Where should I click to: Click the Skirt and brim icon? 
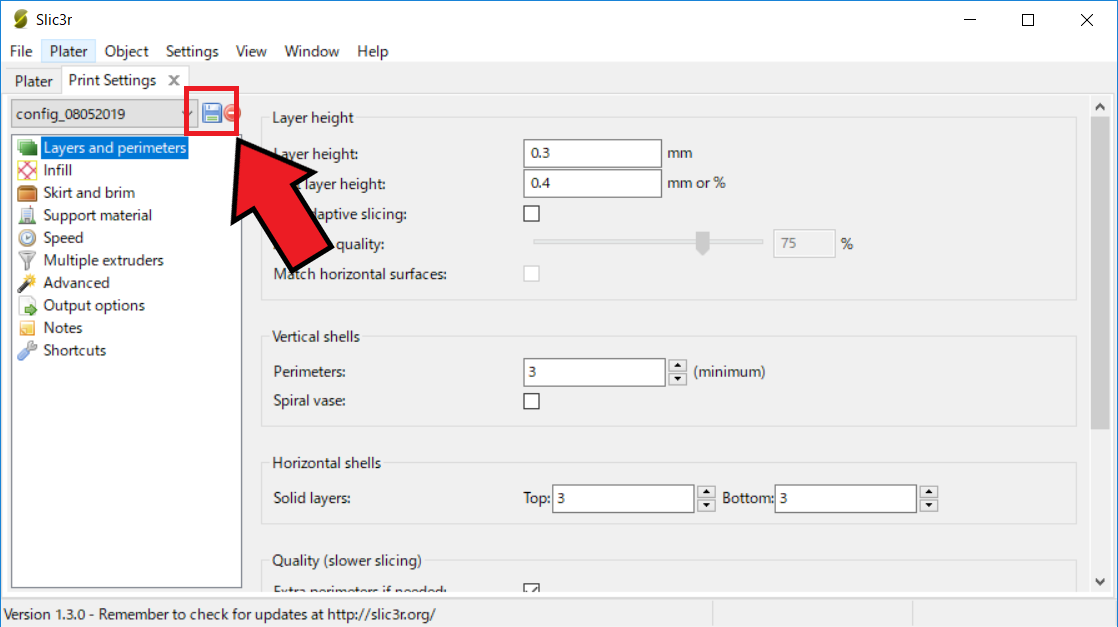27,193
